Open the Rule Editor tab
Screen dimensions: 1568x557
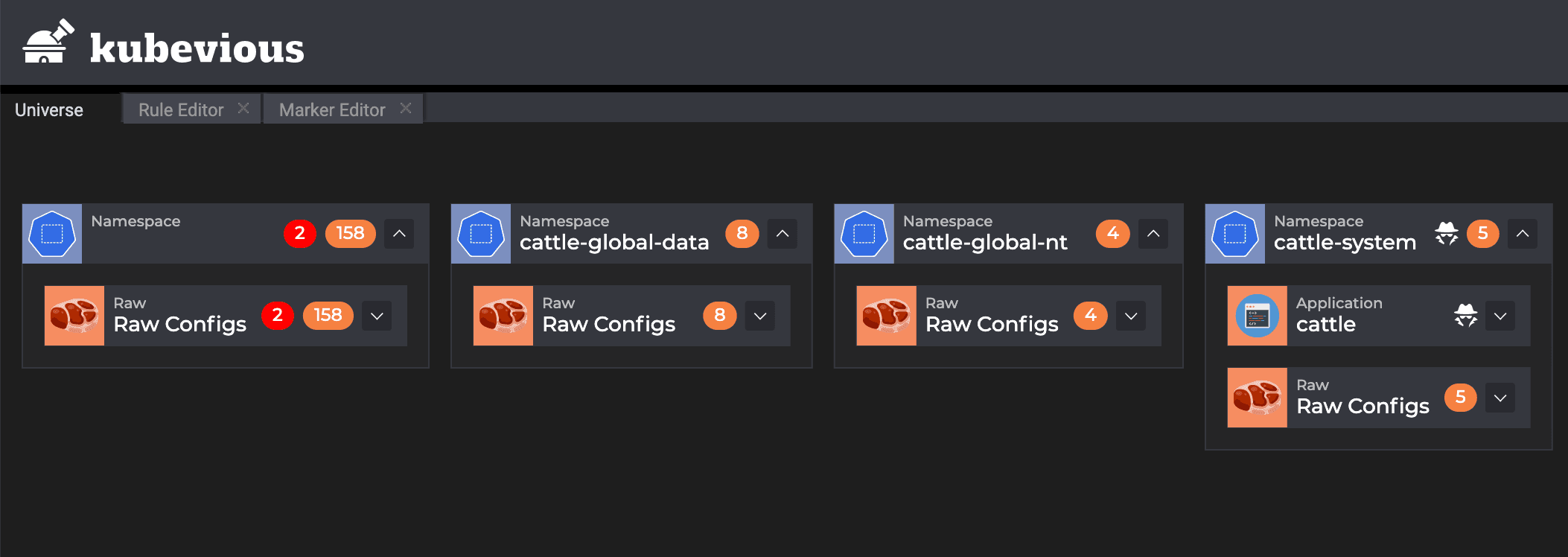pos(181,110)
